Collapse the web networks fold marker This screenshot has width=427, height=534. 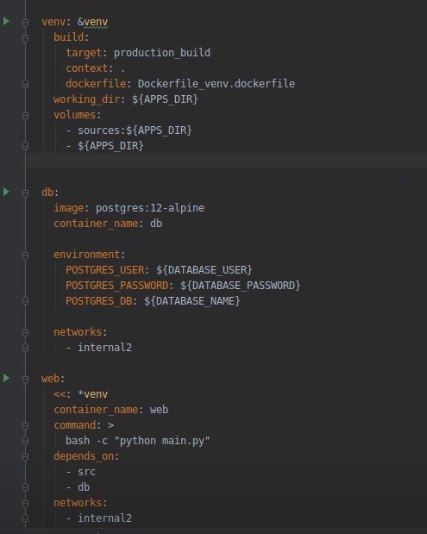pos(25,503)
